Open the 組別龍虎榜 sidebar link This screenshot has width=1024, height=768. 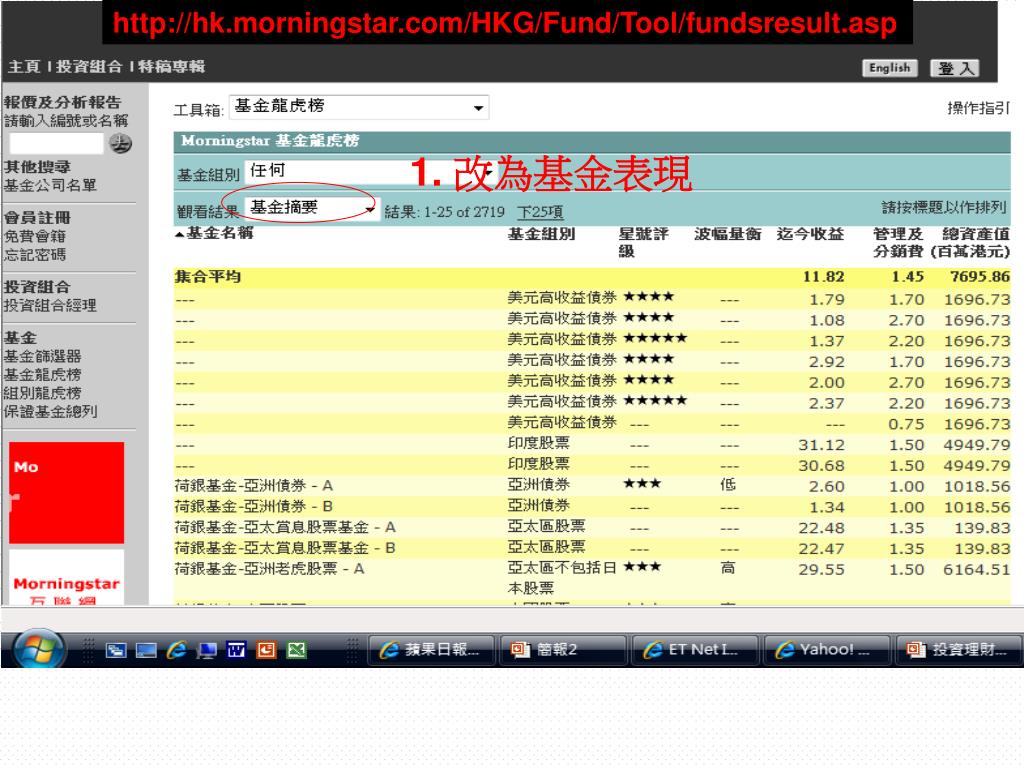42,393
